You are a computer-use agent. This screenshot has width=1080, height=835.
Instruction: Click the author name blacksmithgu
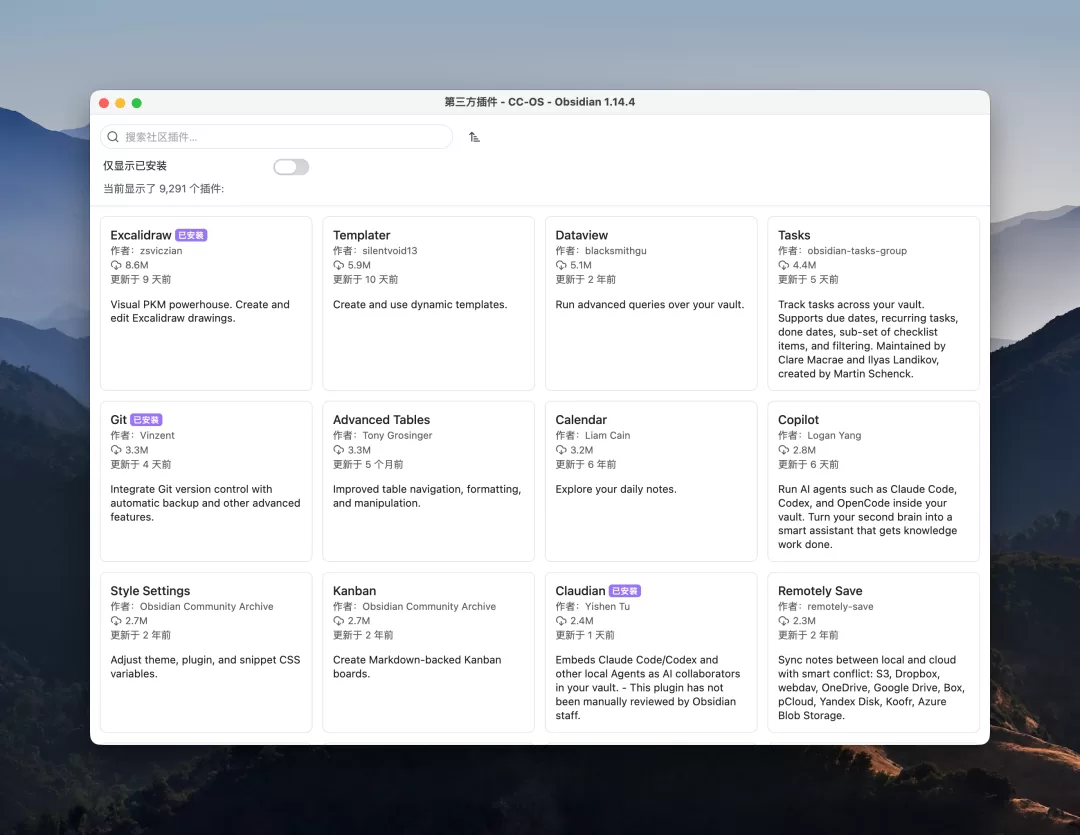(616, 251)
